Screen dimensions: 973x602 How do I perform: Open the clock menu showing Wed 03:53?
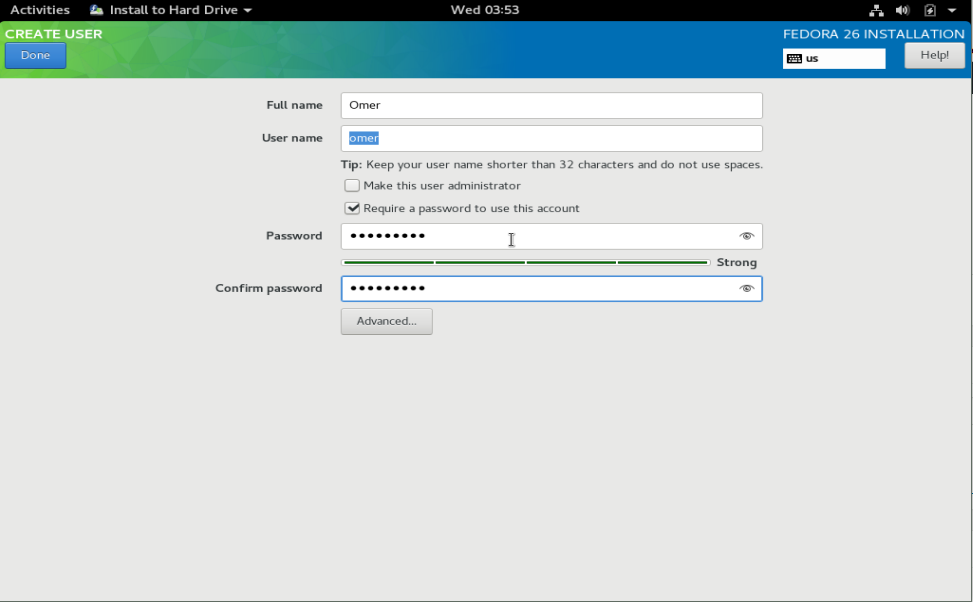coord(485,10)
